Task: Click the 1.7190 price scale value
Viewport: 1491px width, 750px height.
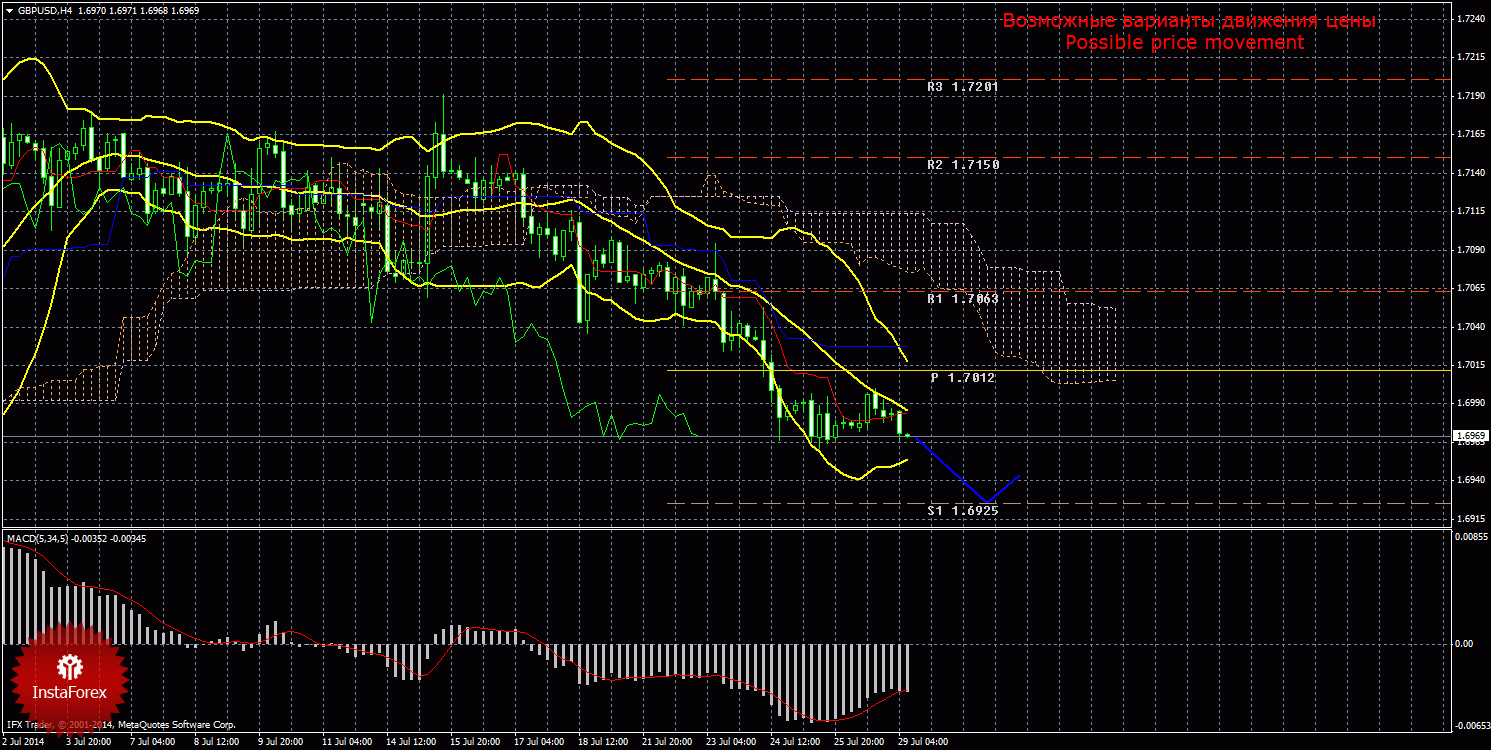Action: coord(1470,96)
